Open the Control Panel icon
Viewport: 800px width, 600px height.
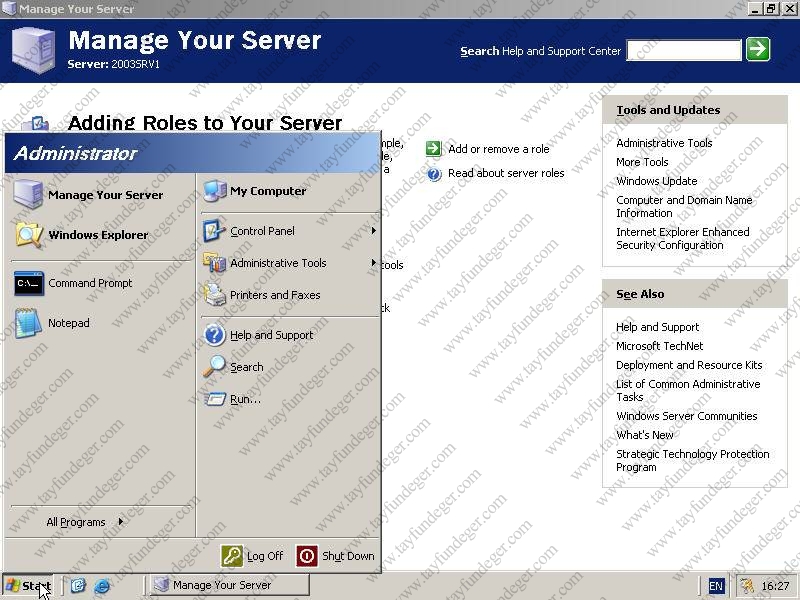click(214, 231)
